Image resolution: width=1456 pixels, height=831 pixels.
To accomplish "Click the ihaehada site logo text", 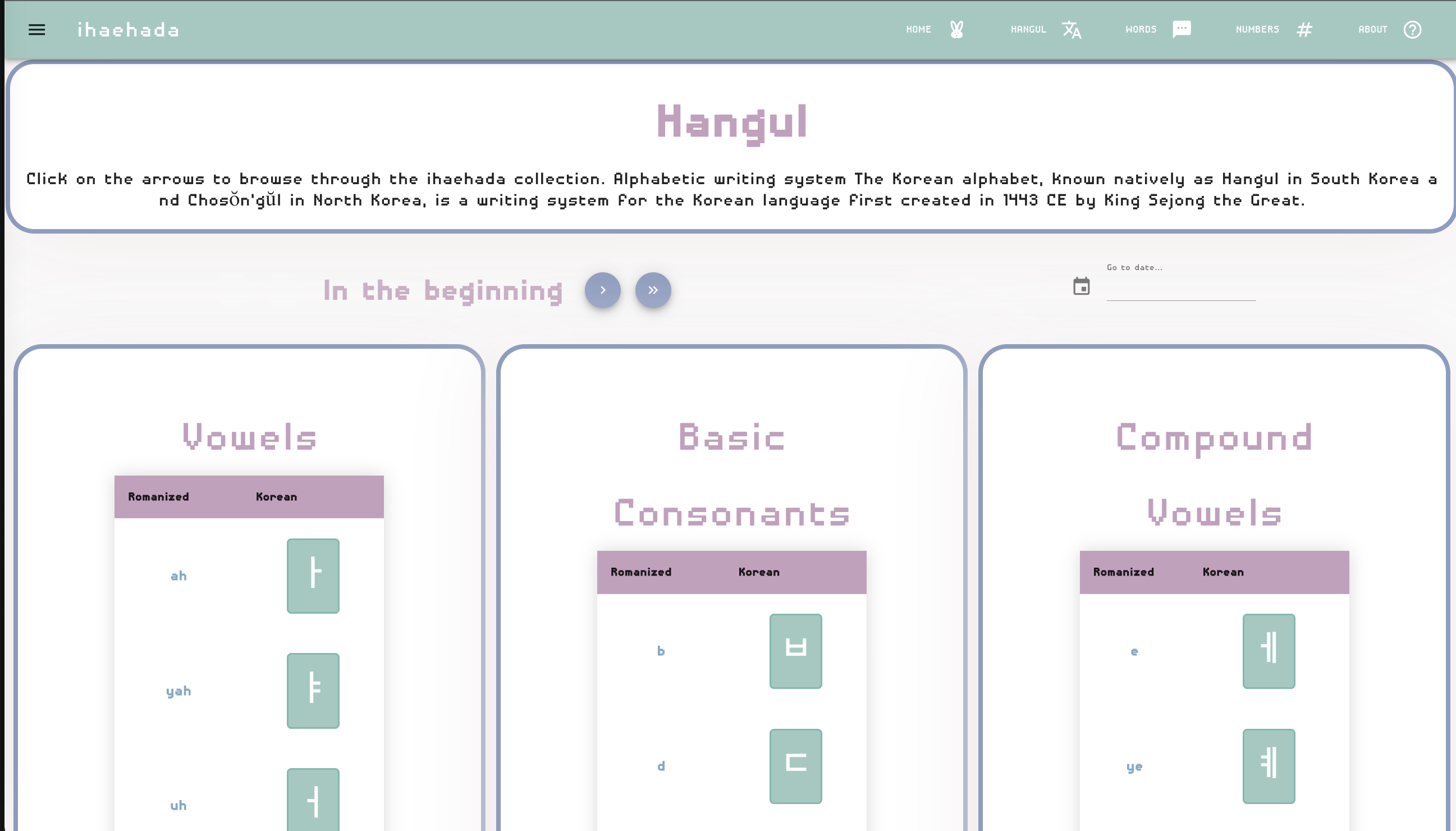I will pos(129,30).
